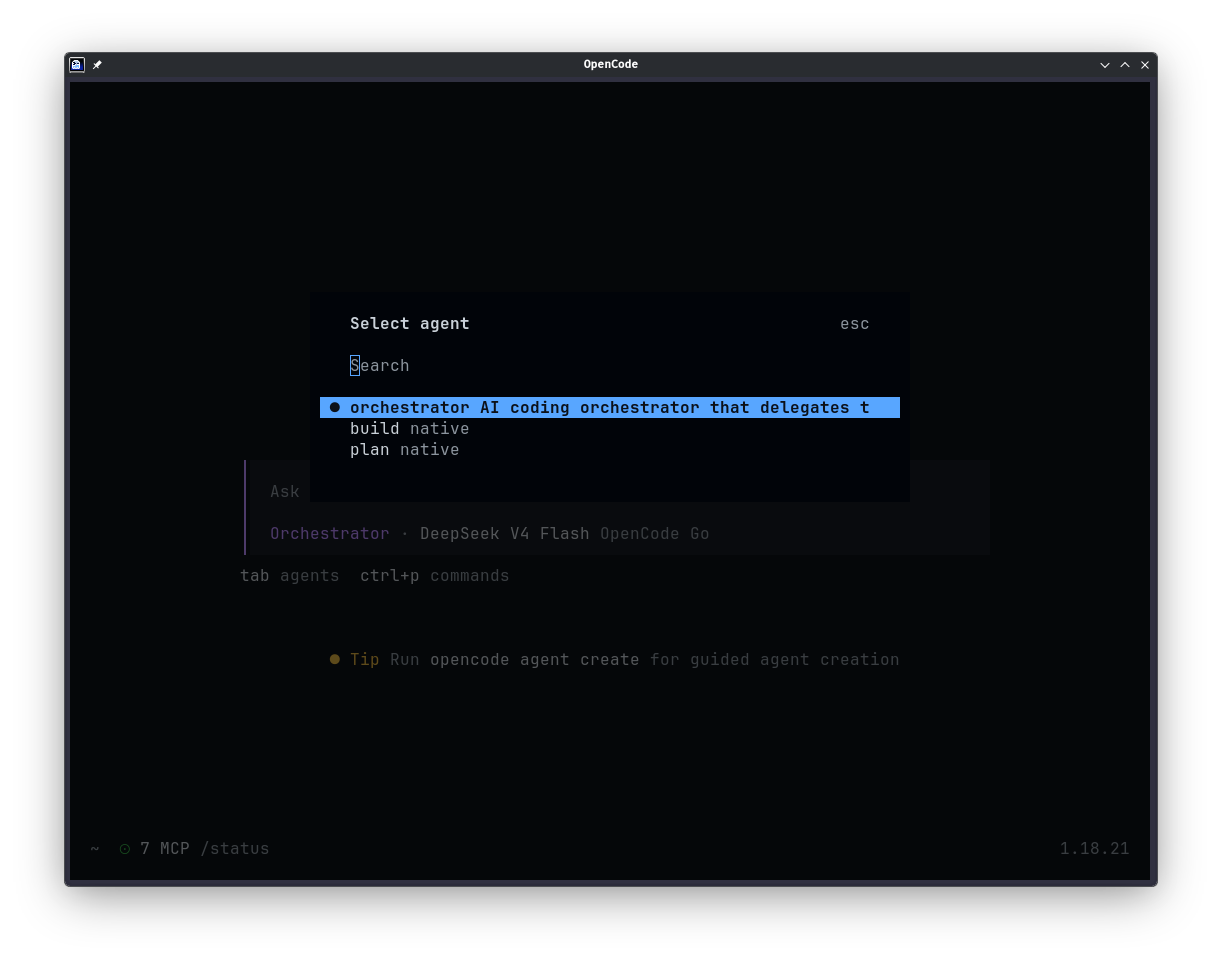Click the Tip text about agent creation

coord(645,659)
